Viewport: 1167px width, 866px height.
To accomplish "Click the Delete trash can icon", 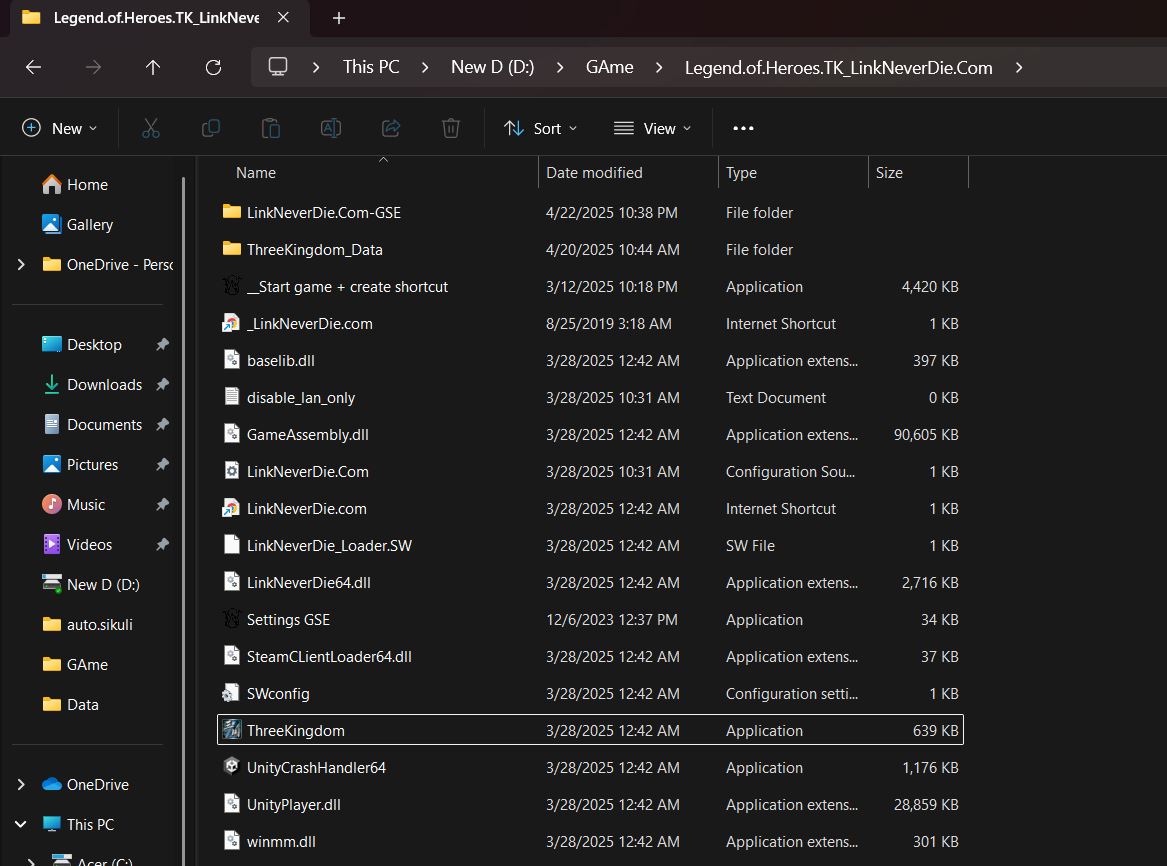I will coord(451,128).
